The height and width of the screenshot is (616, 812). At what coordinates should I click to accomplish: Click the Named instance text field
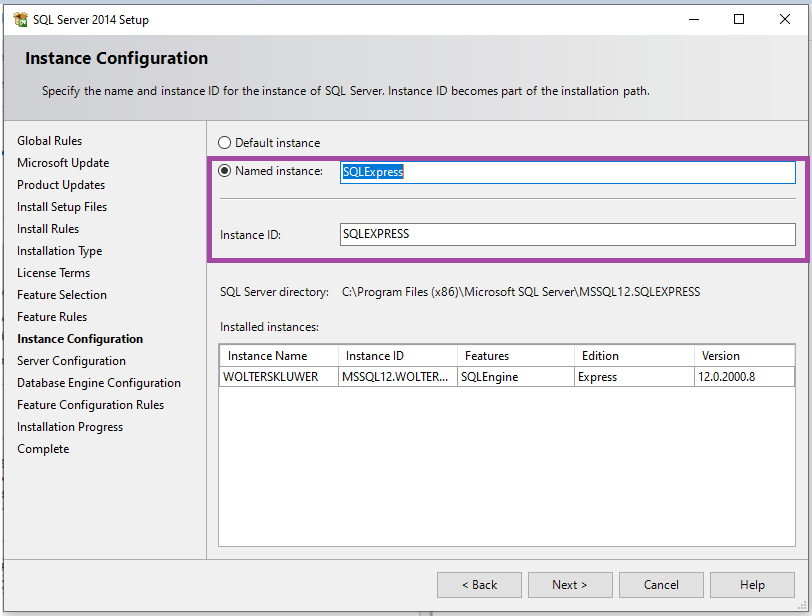coord(568,172)
